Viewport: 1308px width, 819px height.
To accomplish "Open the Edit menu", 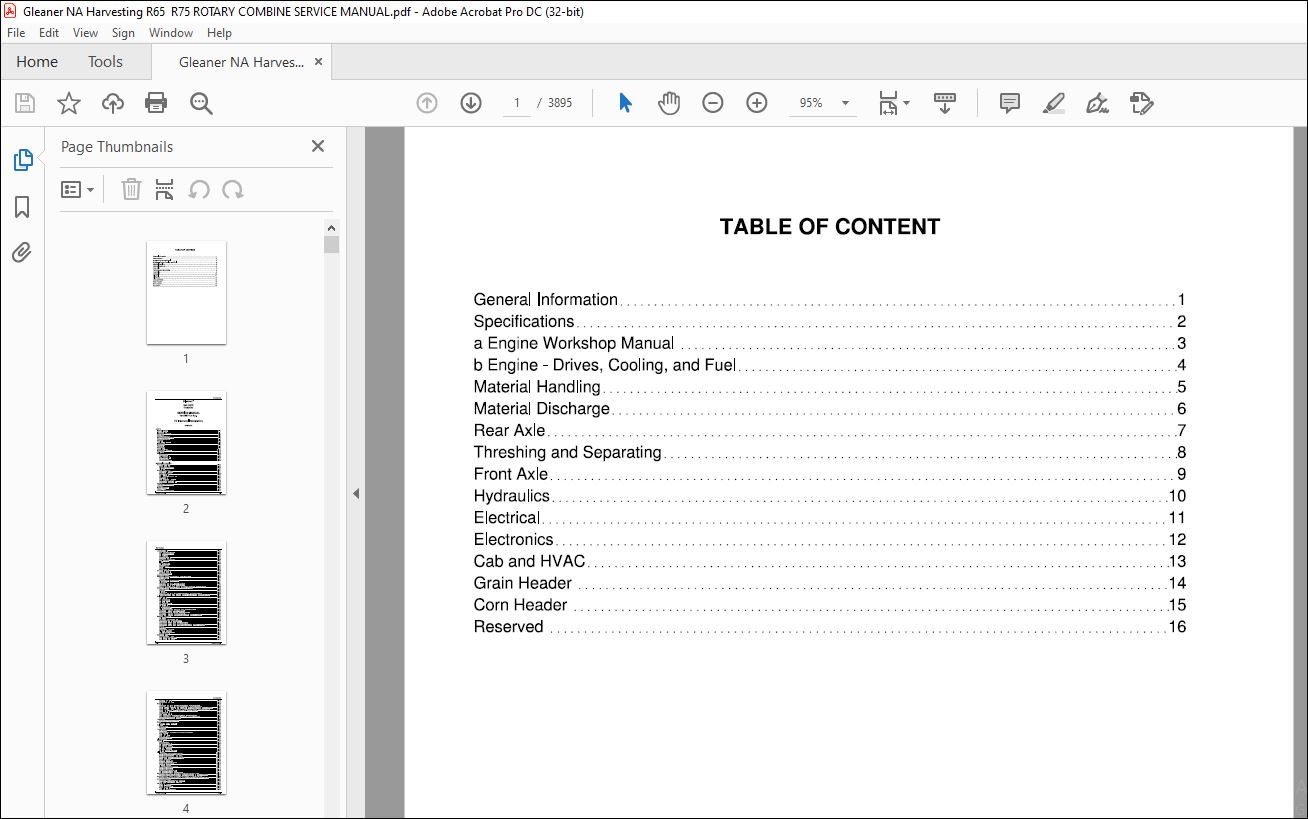I will click(49, 33).
